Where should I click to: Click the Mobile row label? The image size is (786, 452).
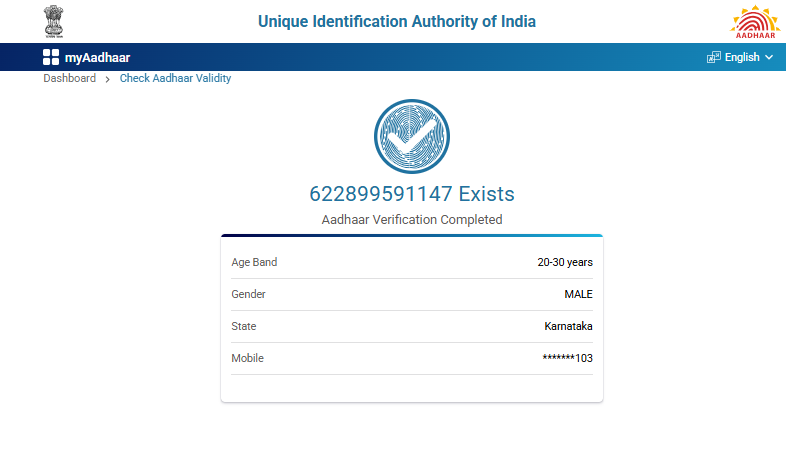coord(247,358)
